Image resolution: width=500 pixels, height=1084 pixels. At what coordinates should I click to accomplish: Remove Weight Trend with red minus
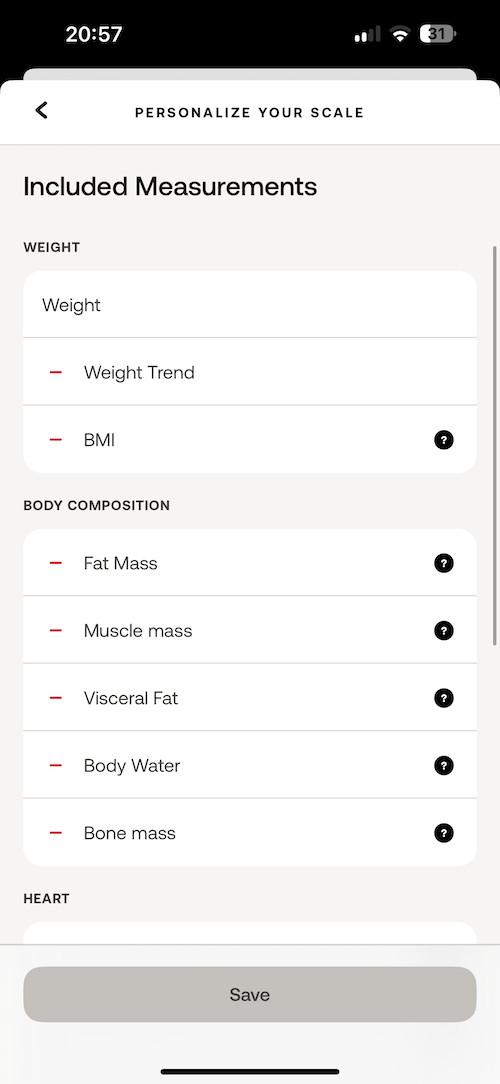coord(56,373)
